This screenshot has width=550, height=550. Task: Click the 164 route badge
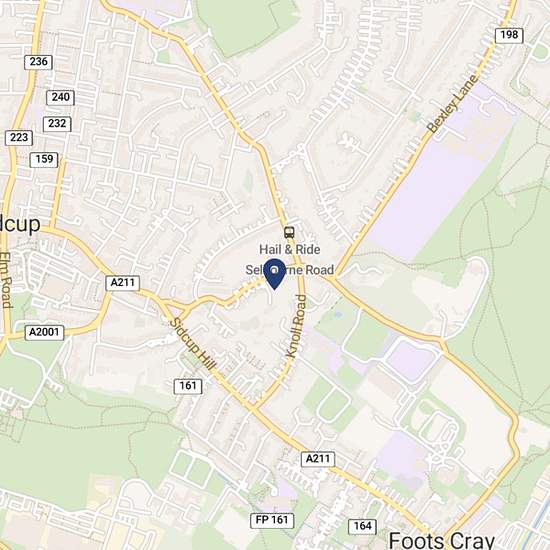(x=363, y=526)
